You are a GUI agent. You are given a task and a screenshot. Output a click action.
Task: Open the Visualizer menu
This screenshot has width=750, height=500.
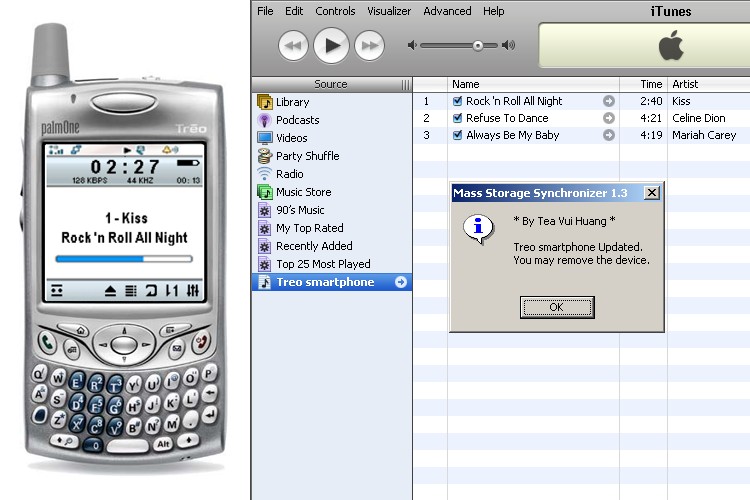[389, 11]
